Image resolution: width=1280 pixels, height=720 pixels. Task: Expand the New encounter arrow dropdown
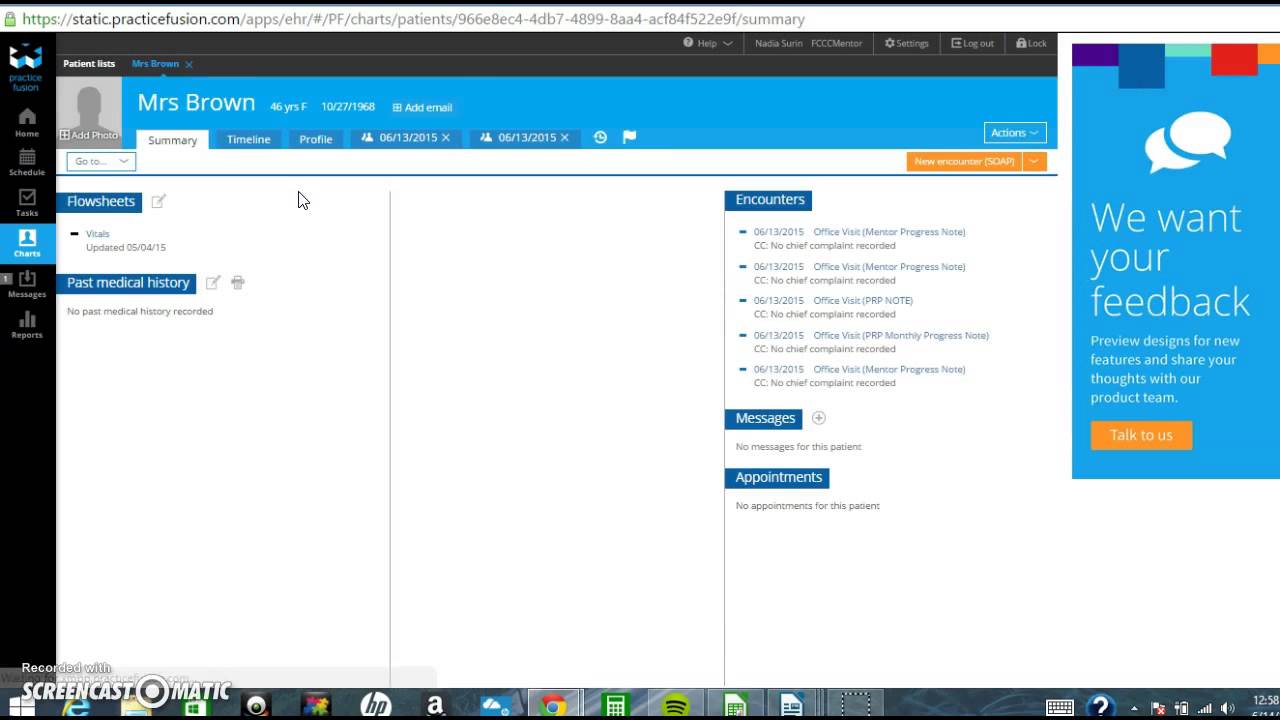tap(1034, 161)
